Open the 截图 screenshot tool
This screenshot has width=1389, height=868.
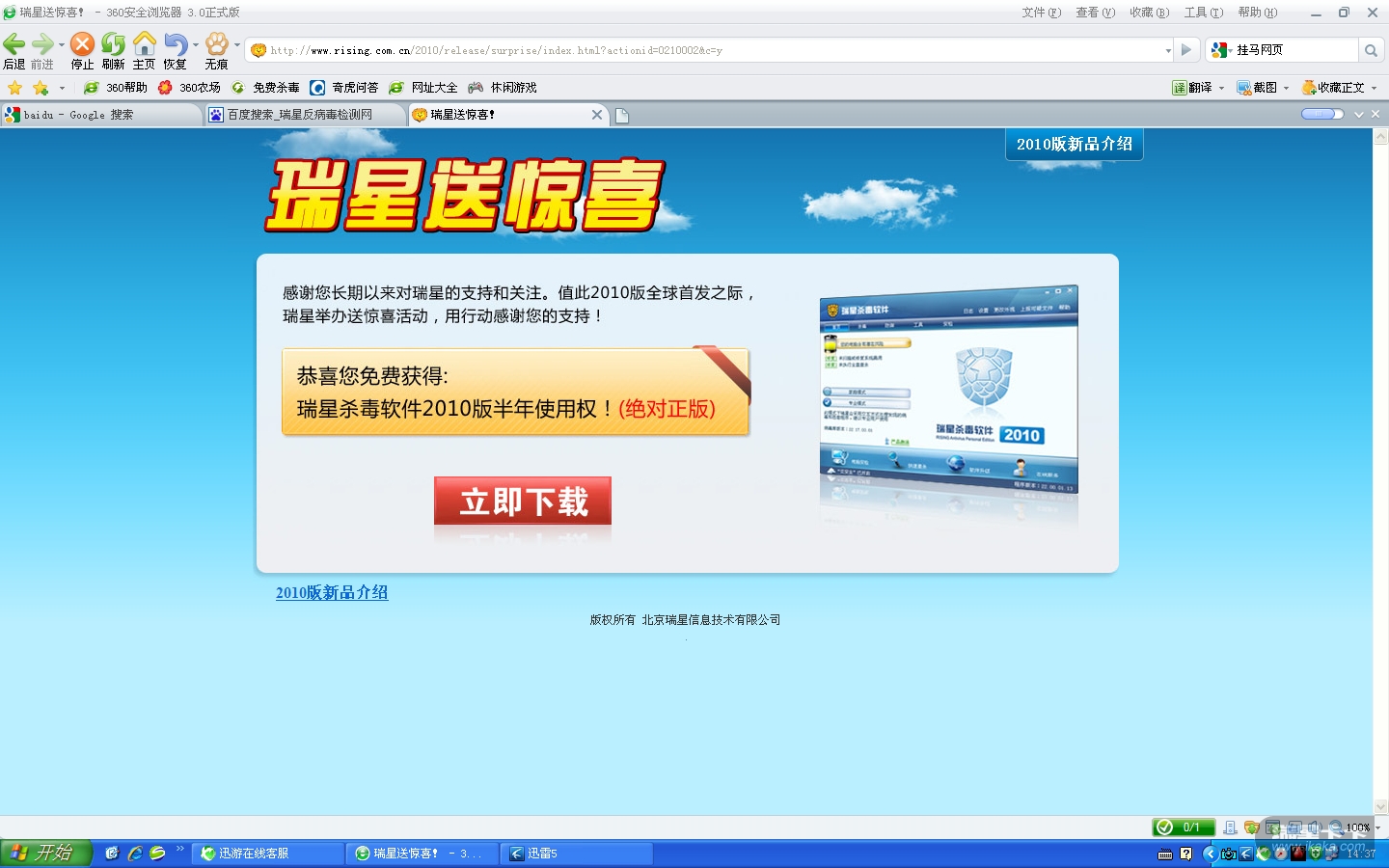click(1257, 88)
